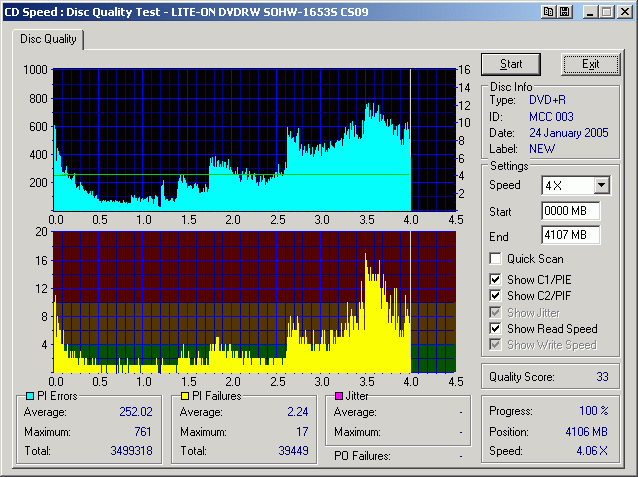Image resolution: width=638 pixels, height=477 pixels.
Task: Click the Progress value 100 %
Action: pyautogui.click(x=594, y=411)
